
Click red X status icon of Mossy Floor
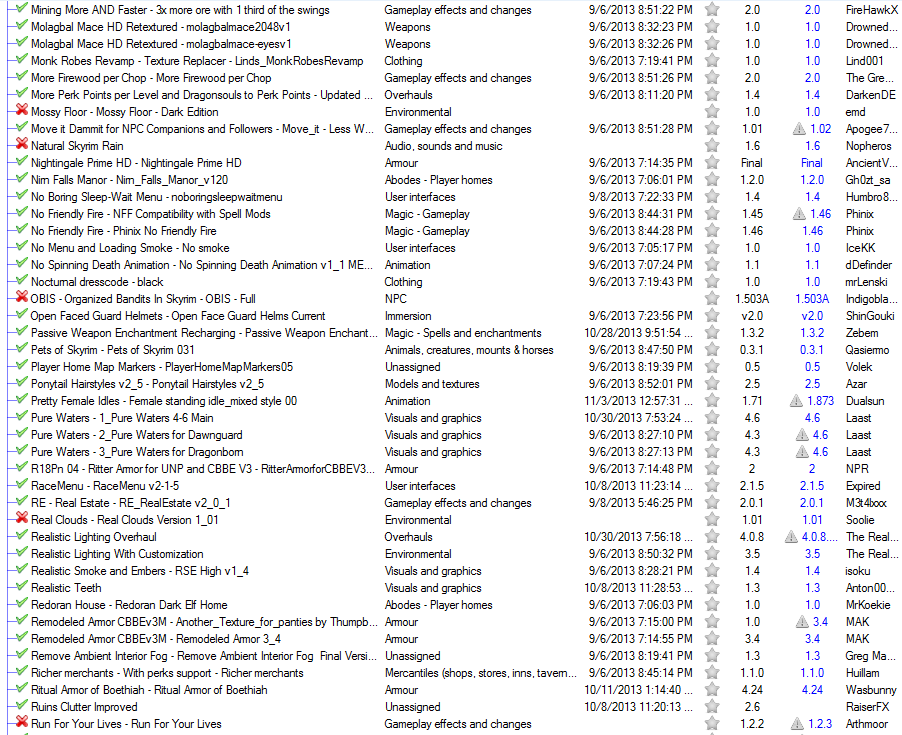(22, 109)
